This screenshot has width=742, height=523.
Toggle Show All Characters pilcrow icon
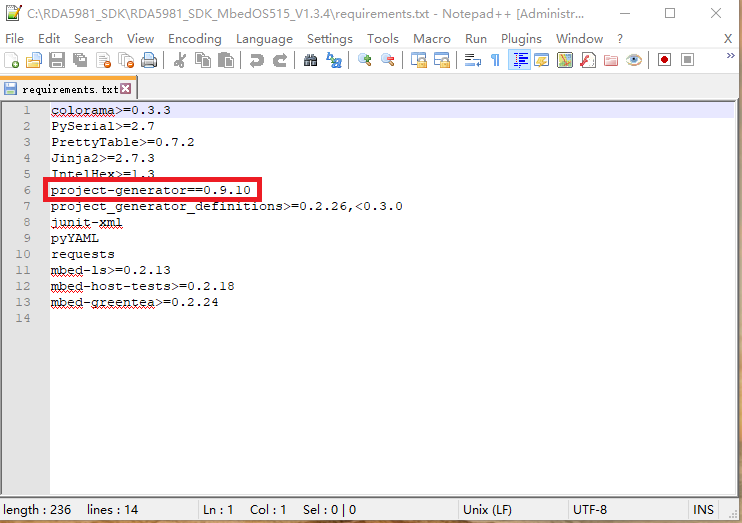coord(495,60)
